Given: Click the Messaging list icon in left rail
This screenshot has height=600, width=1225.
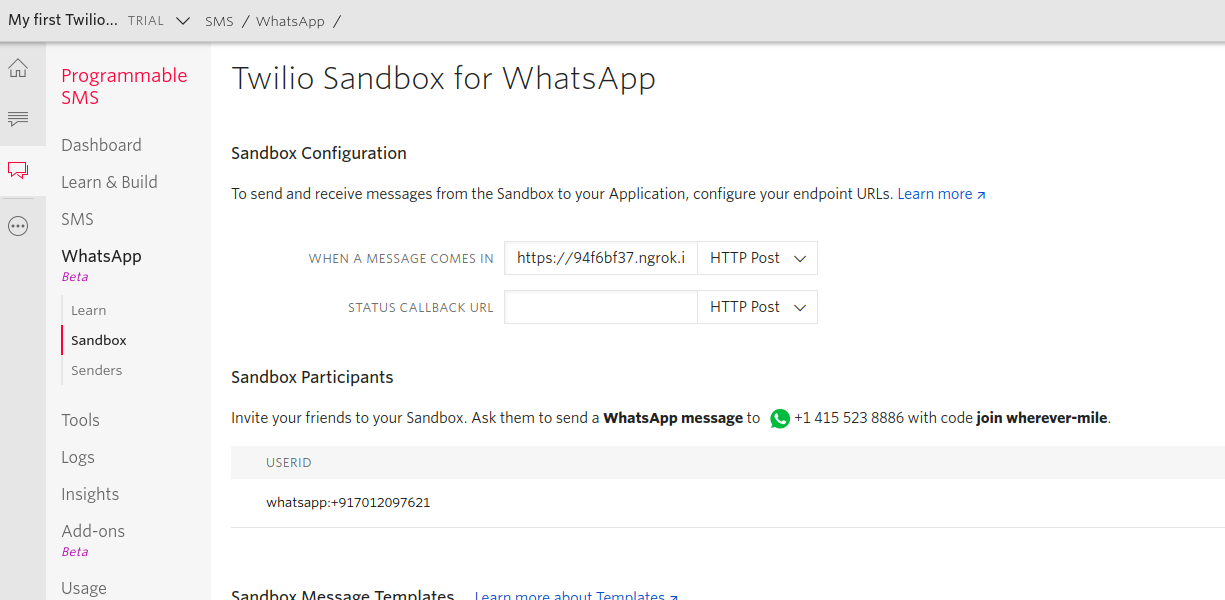Looking at the screenshot, I should 18,120.
